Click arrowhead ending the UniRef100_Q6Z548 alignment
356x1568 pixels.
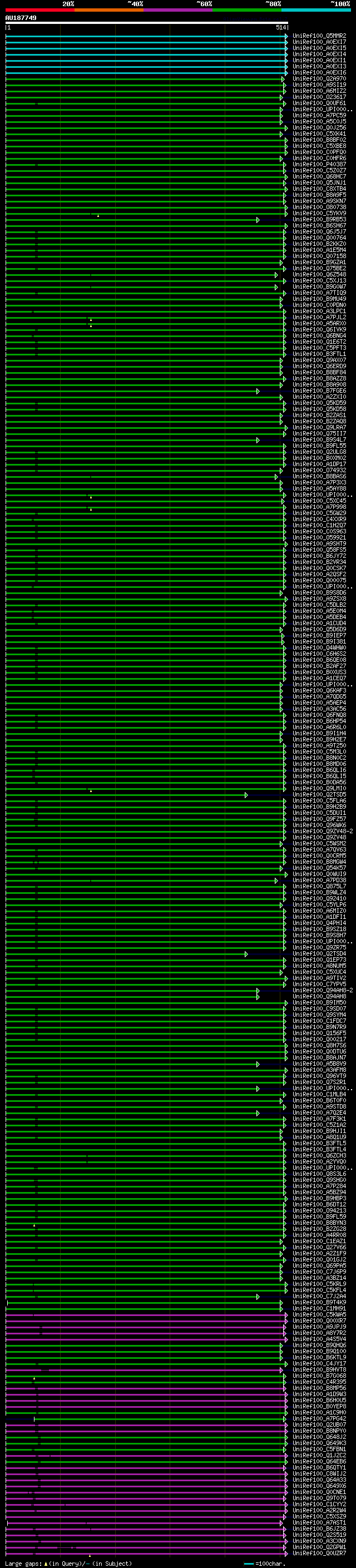pos(276,275)
